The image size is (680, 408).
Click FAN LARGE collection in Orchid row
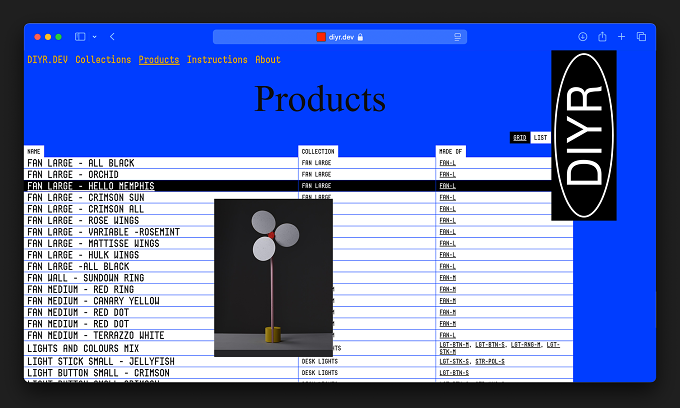[316, 174]
